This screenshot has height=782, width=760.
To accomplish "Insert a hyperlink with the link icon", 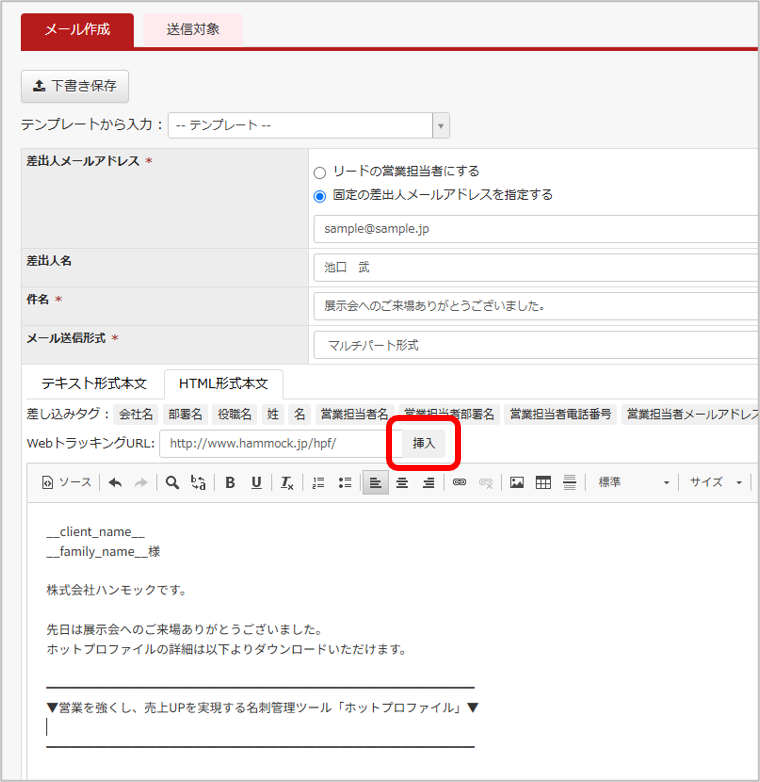I will point(459,482).
